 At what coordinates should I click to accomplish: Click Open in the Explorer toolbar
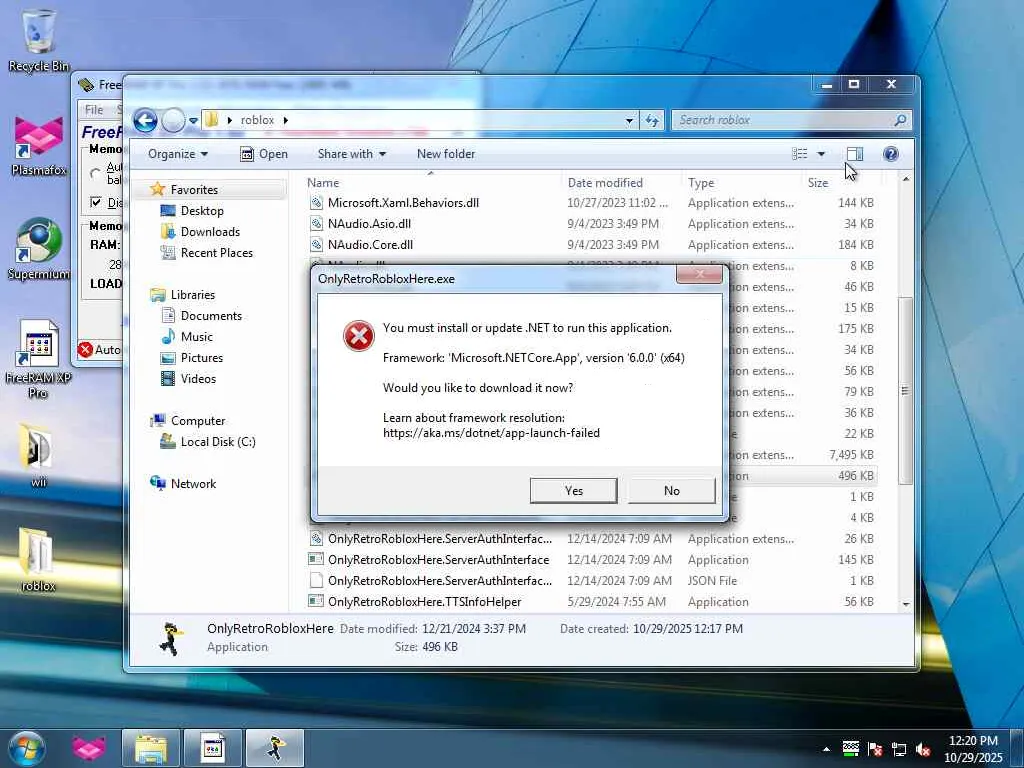[x=264, y=154]
